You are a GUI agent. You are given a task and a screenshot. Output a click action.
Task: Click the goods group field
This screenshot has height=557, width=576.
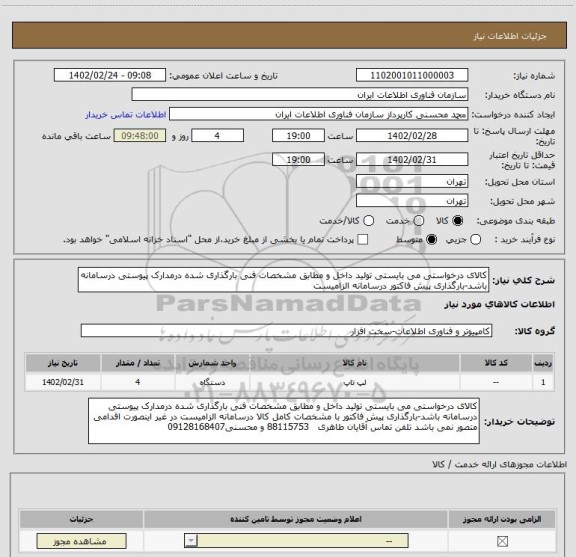click(286, 331)
